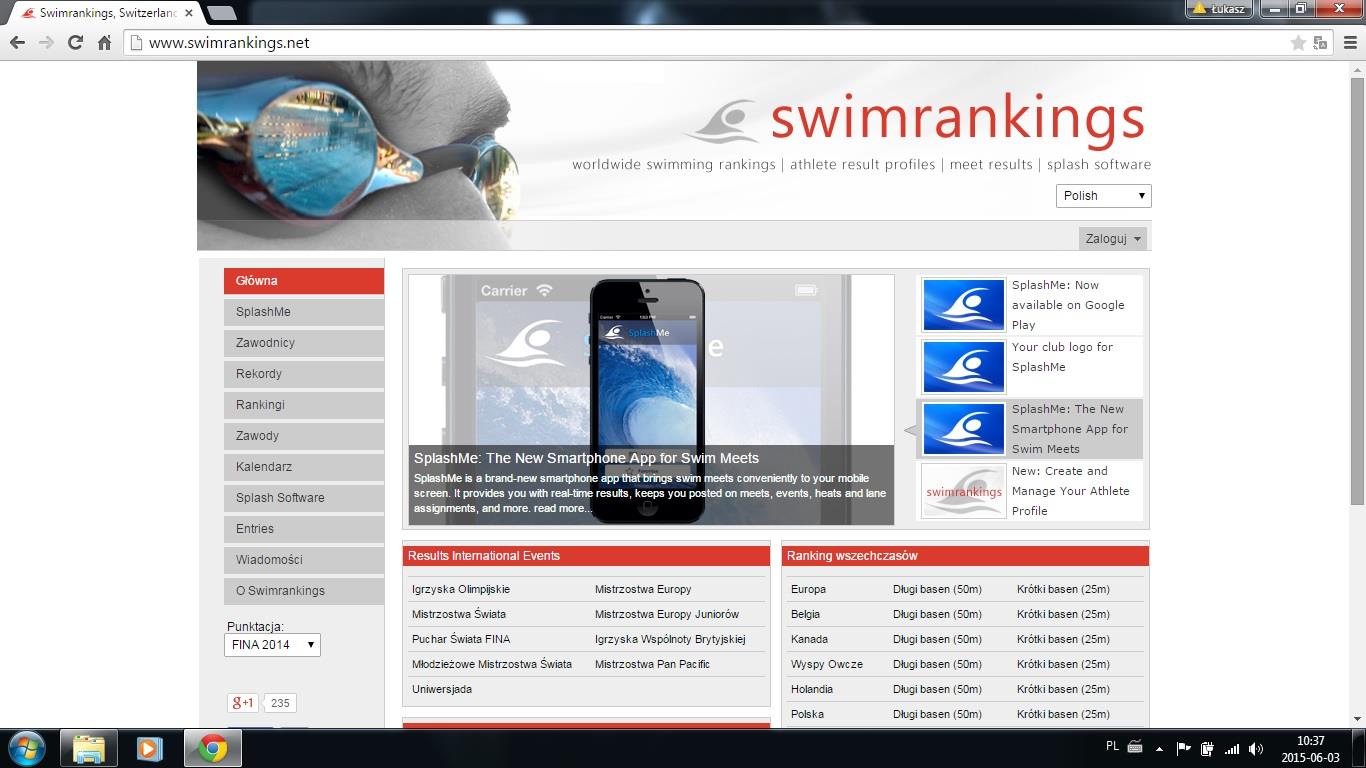1366x768 pixels.
Task: Click the Mistrzostwa Europy link
Action: pyautogui.click(x=643, y=589)
